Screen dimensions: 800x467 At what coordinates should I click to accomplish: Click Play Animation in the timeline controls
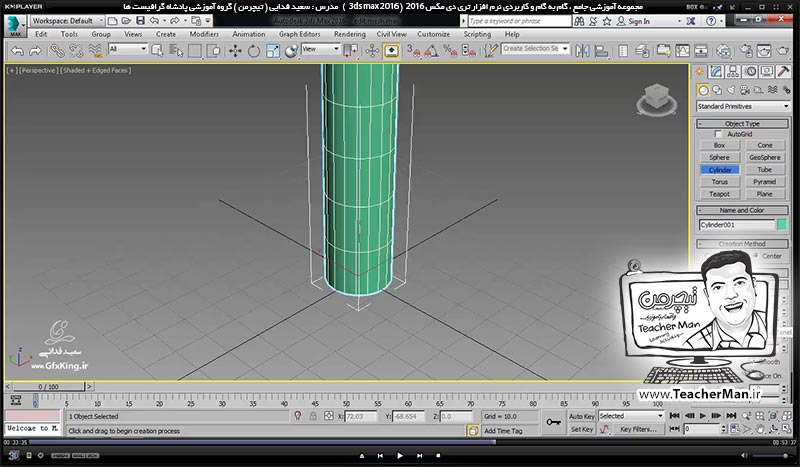[703, 416]
